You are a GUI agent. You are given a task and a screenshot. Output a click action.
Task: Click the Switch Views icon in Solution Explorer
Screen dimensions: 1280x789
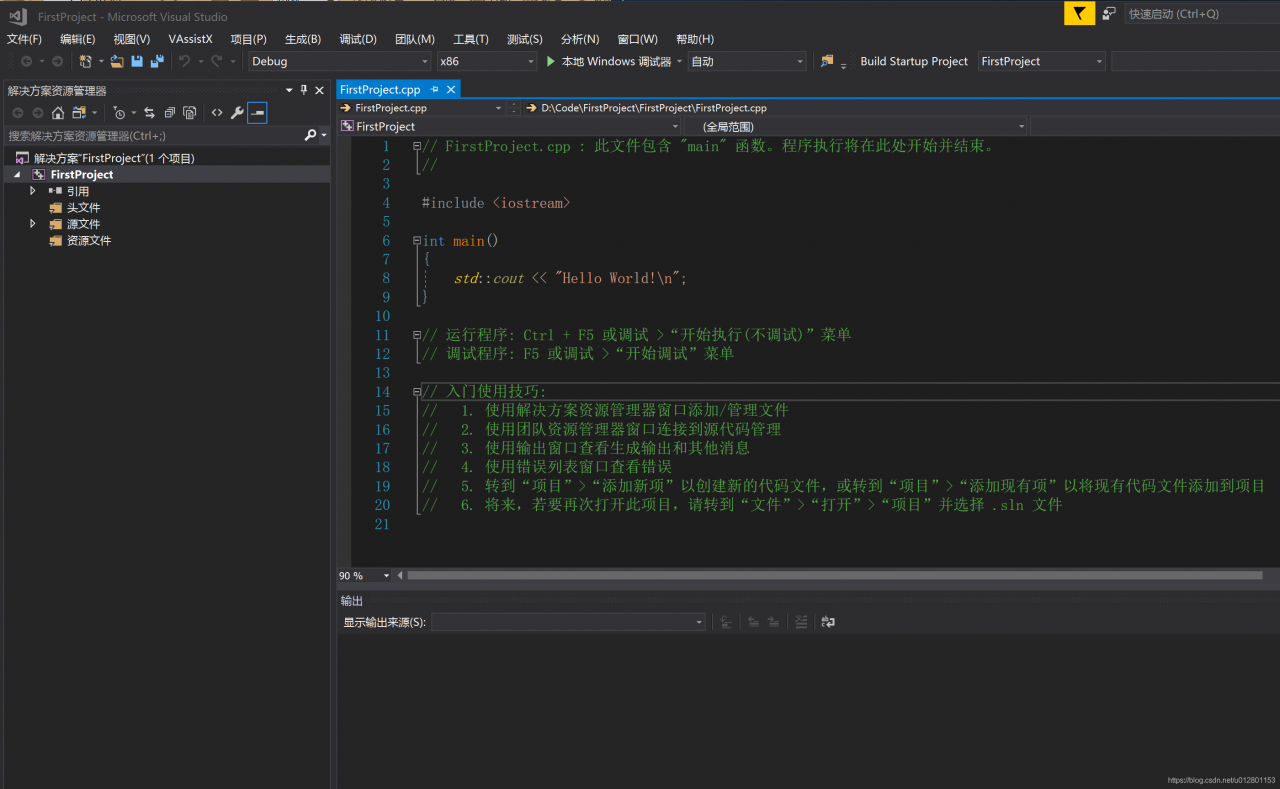pyautogui.click(x=79, y=113)
